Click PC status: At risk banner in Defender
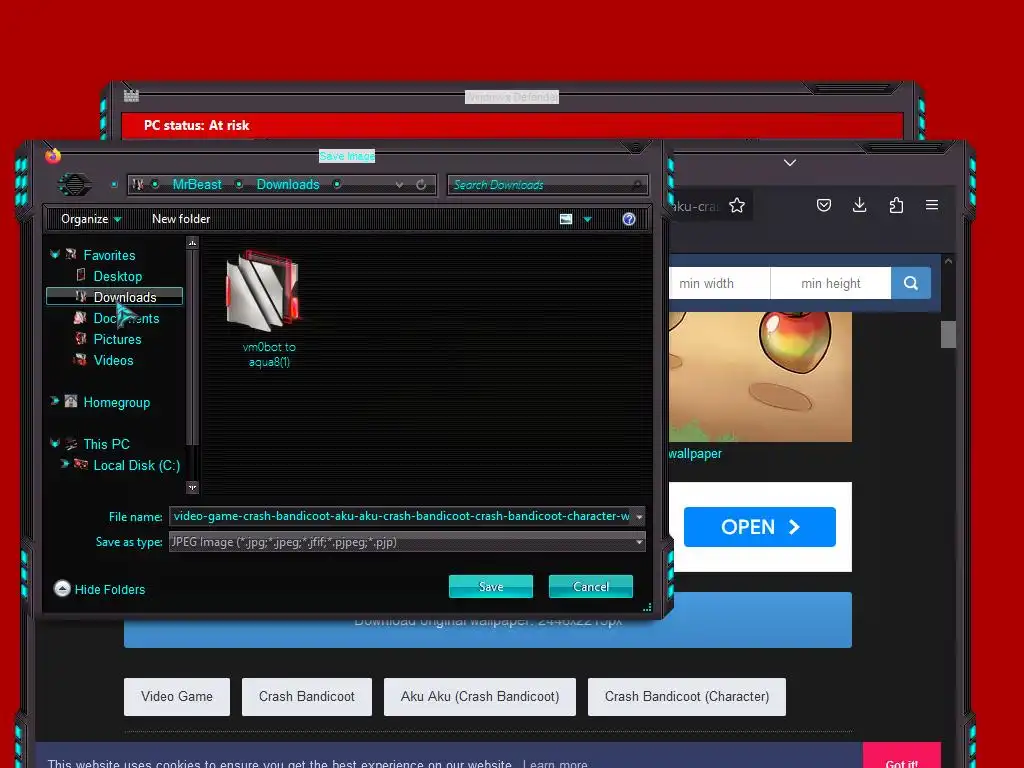This screenshot has height=768, width=1024. pyautogui.click(x=513, y=125)
